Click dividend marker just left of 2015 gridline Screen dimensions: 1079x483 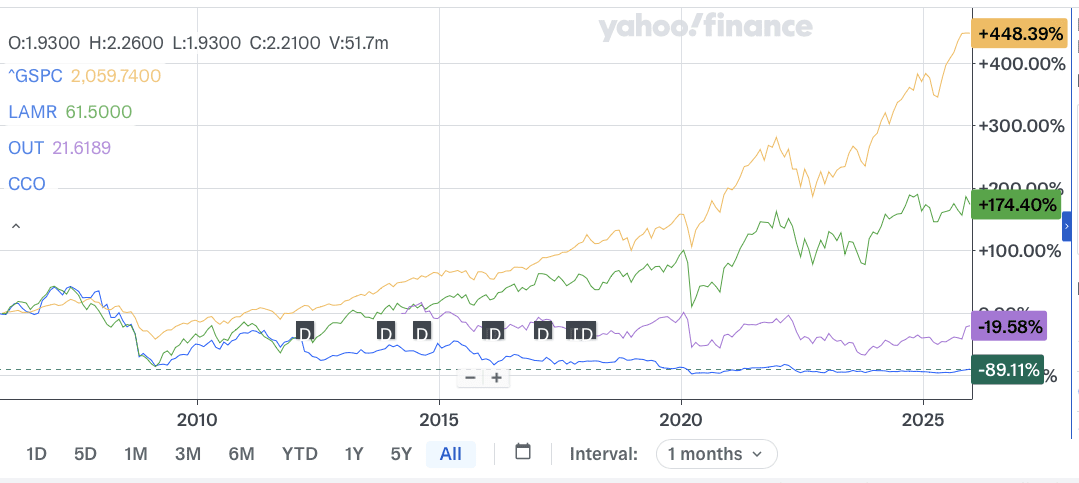point(422,331)
